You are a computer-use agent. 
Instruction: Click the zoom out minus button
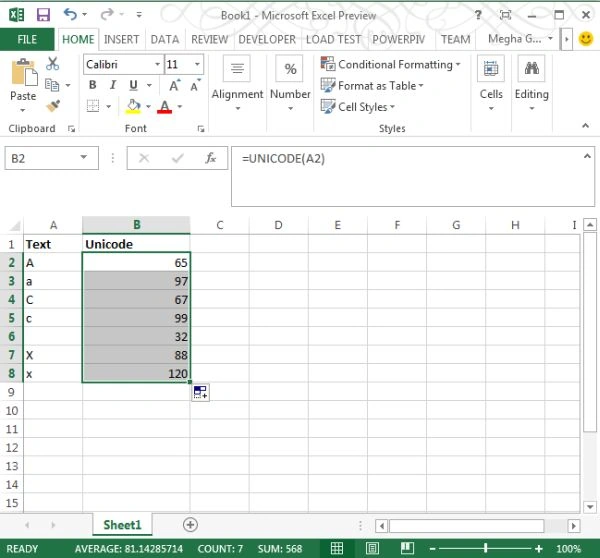(x=432, y=549)
